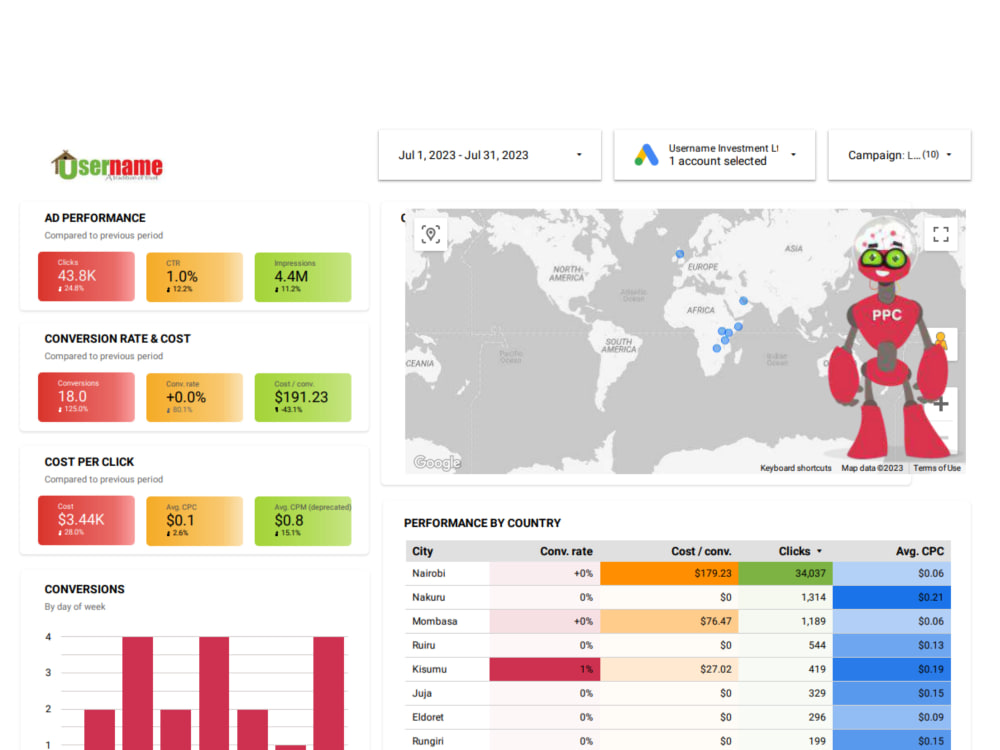The width and height of the screenshot is (1000, 750).
Task: Click the Conv. rate +0.0% scorecard
Action: pyautogui.click(x=195, y=397)
